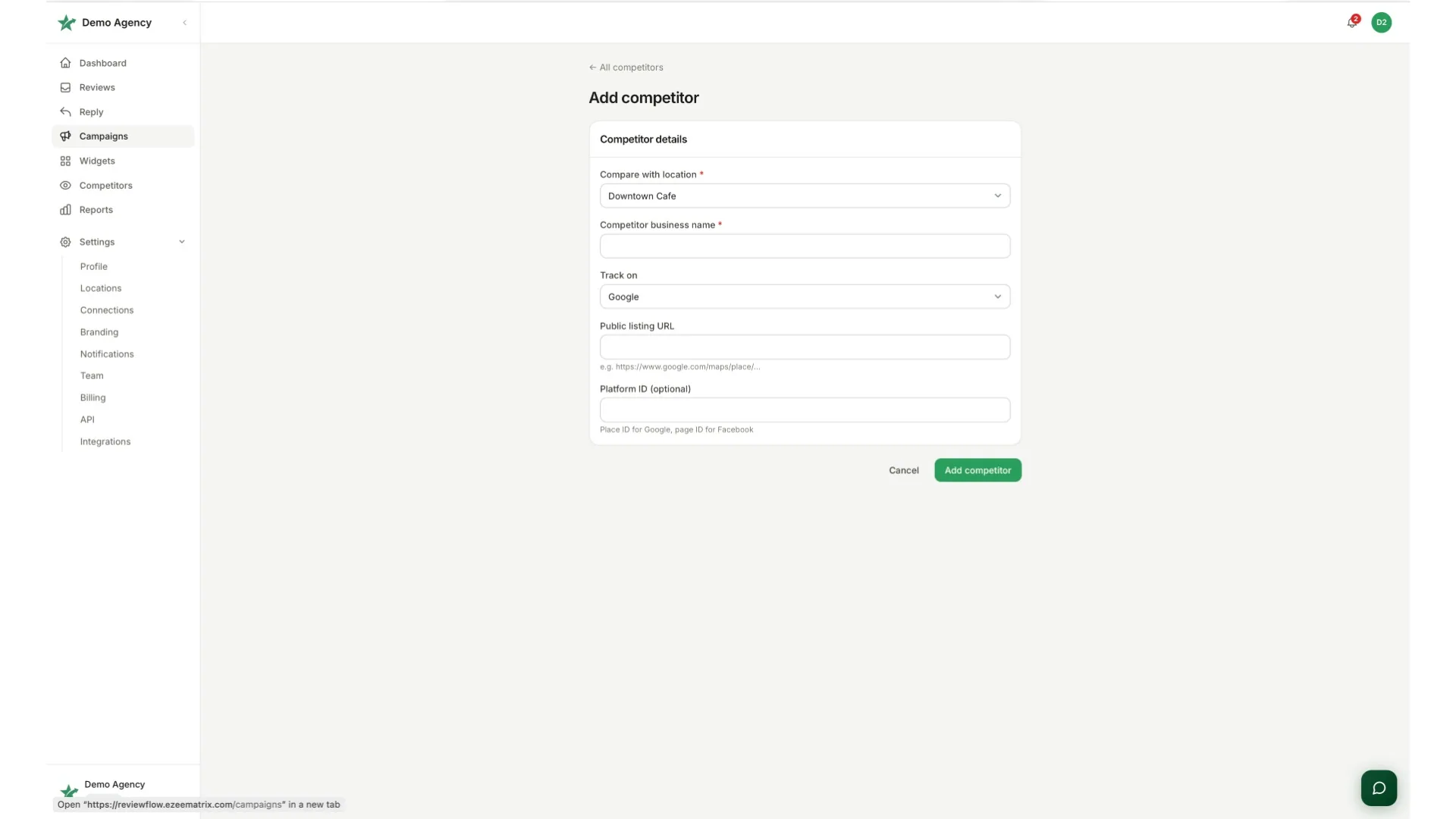Collapse the Settings submenu chevron
The image size is (1456, 819).
182,242
